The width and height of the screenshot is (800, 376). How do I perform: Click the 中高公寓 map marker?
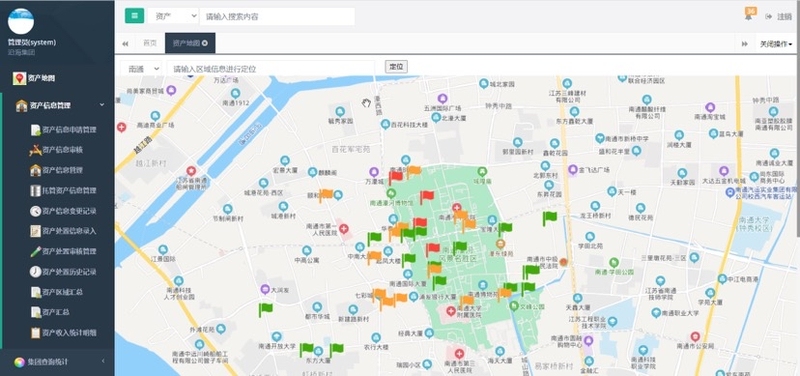(x=307, y=250)
